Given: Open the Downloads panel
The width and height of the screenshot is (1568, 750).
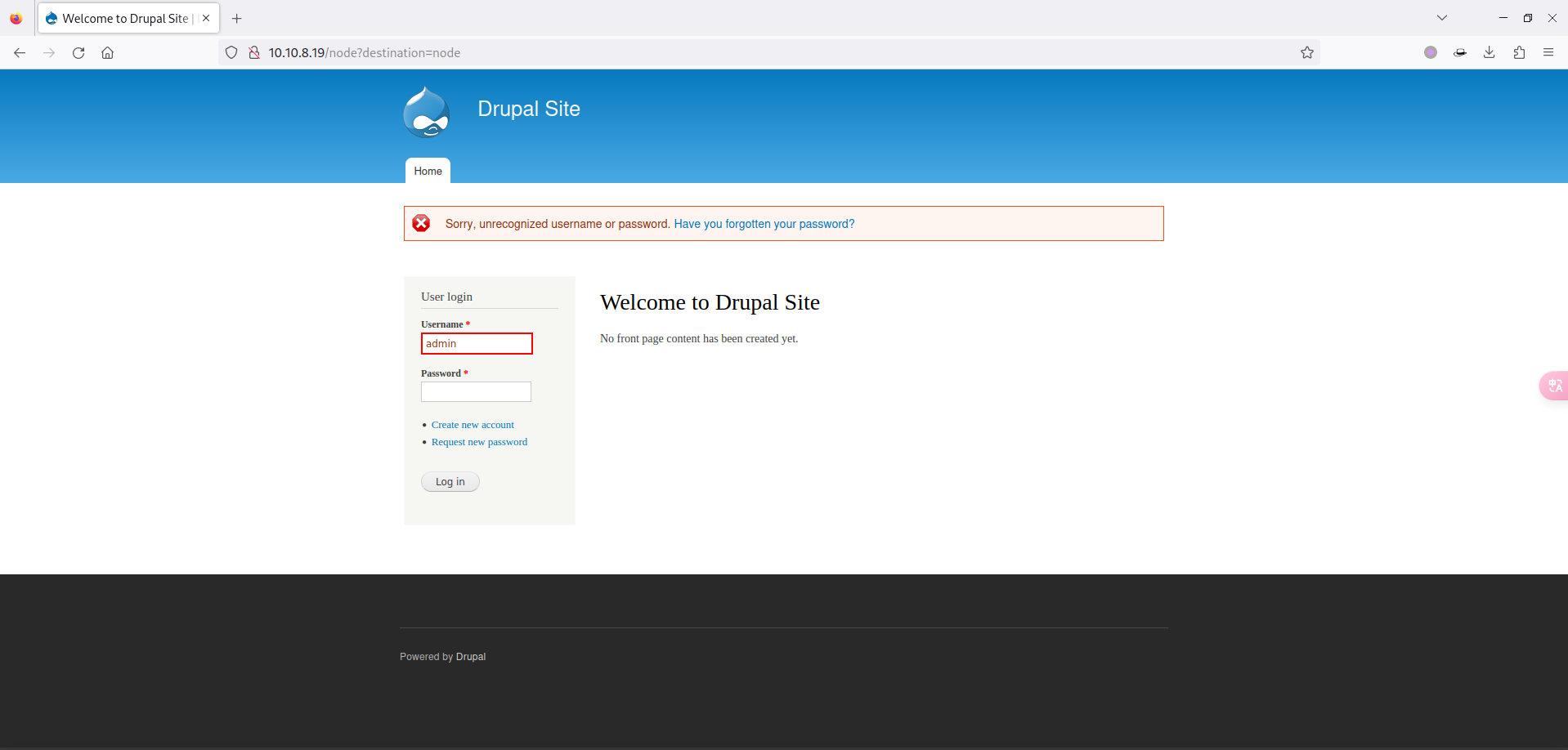Looking at the screenshot, I should pos(1490,52).
